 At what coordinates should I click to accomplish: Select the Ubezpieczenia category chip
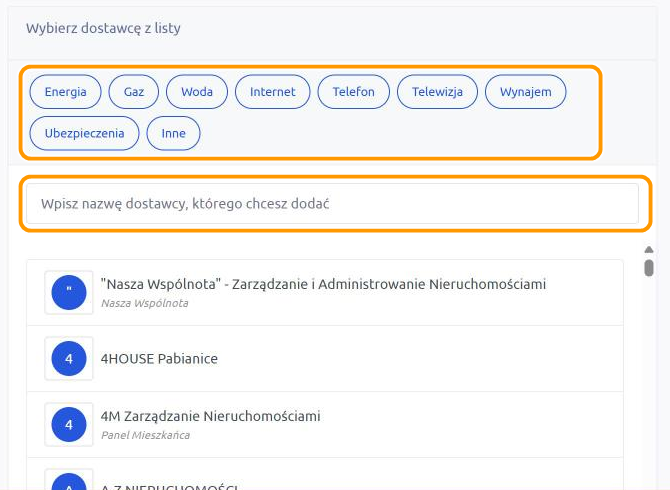point(85,133)
